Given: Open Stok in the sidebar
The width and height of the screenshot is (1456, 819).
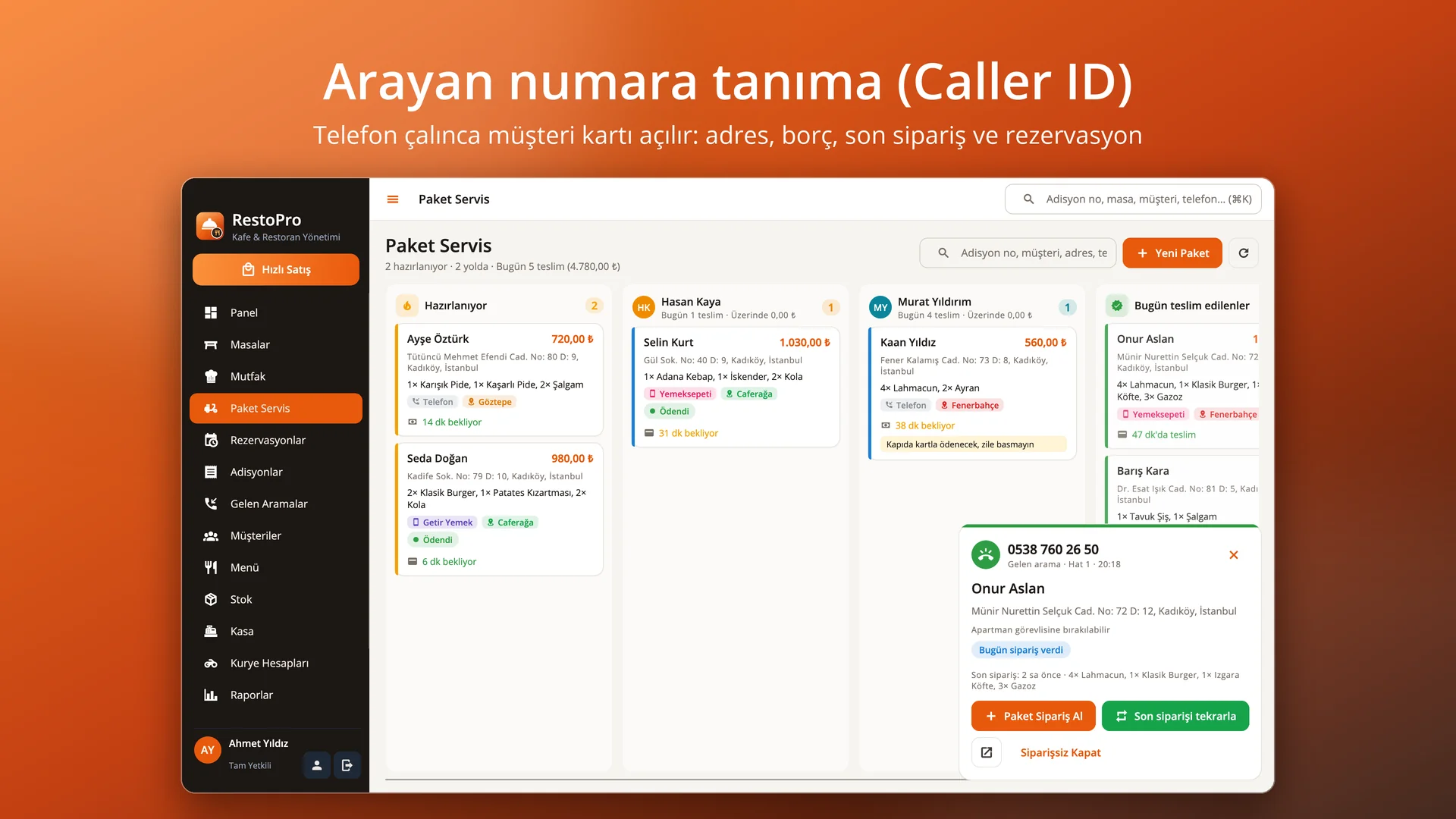Looking at the screenshot, I should point(276,599).
